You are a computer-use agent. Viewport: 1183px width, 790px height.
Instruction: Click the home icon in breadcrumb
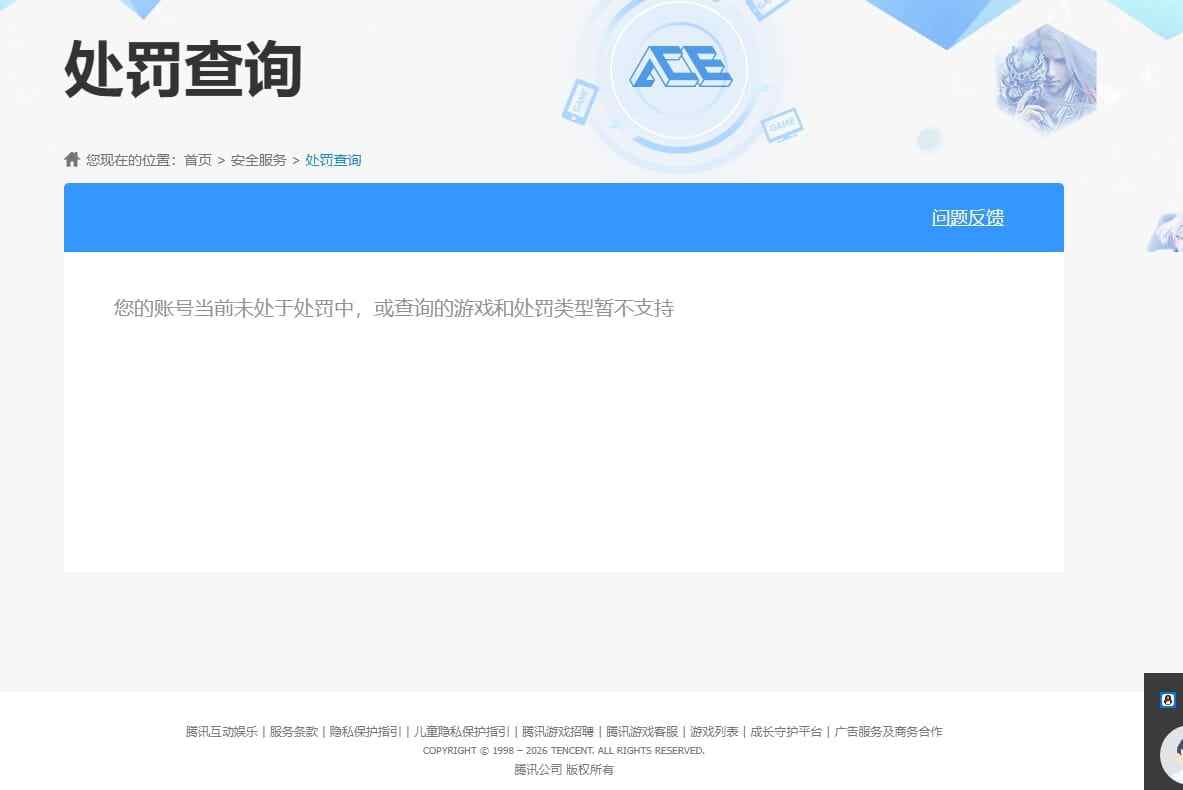72,159
